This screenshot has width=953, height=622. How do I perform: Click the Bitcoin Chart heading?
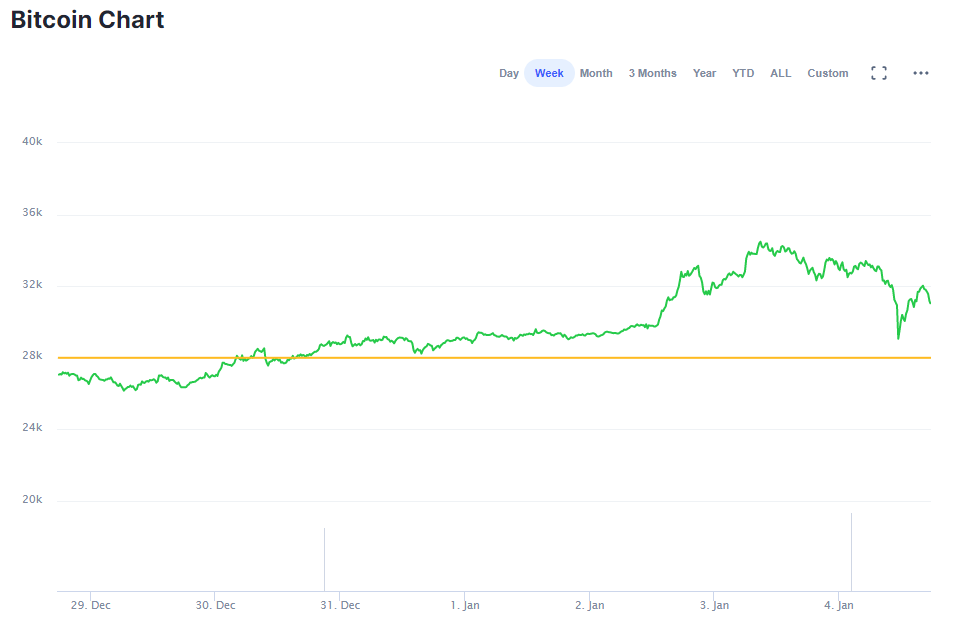coord(88,19)
